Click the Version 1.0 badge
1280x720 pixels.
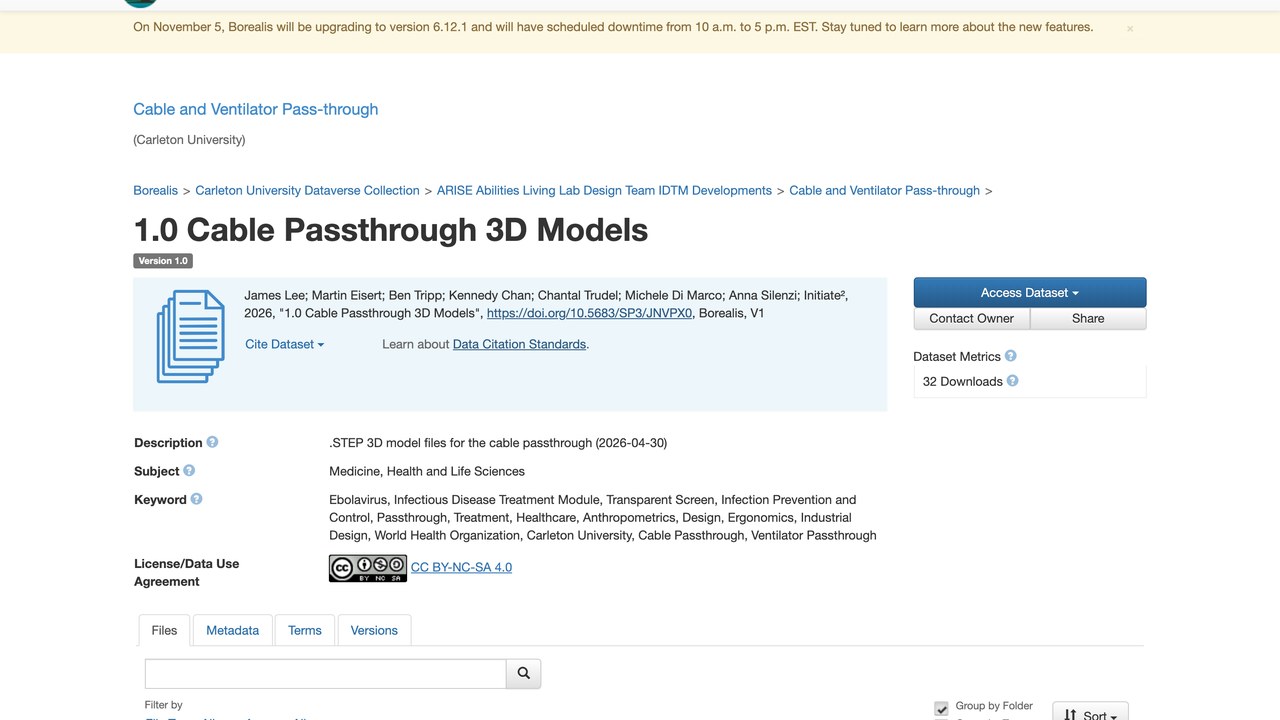click(x=162, y=261)
